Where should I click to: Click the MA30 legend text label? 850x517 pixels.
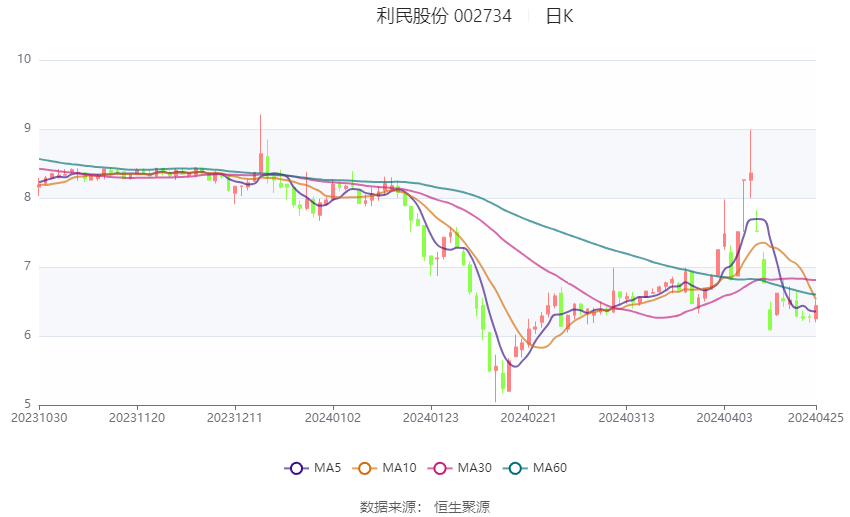point(475,468)
